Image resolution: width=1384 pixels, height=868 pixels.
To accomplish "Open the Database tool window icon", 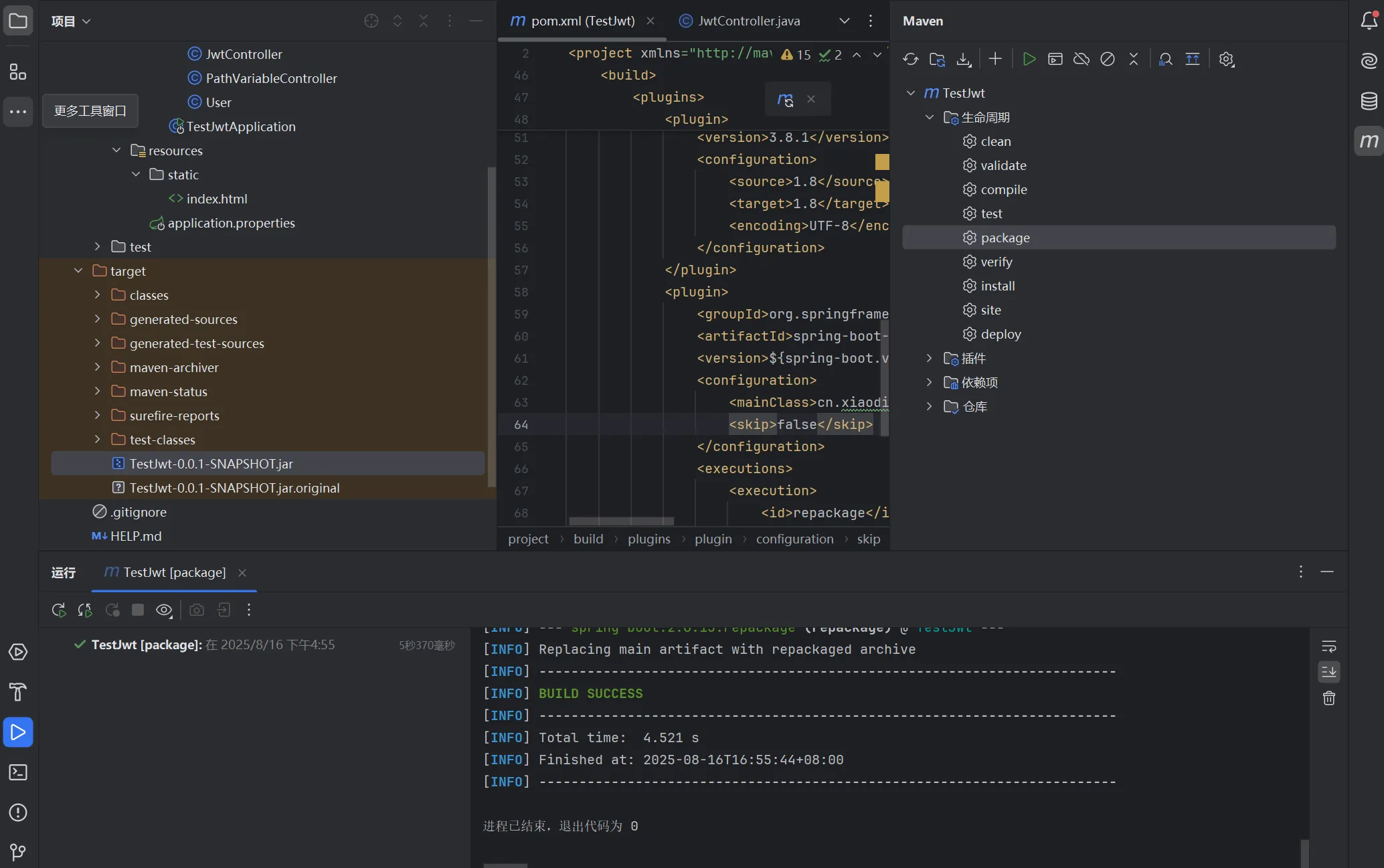I will [x=1369, y=101].
